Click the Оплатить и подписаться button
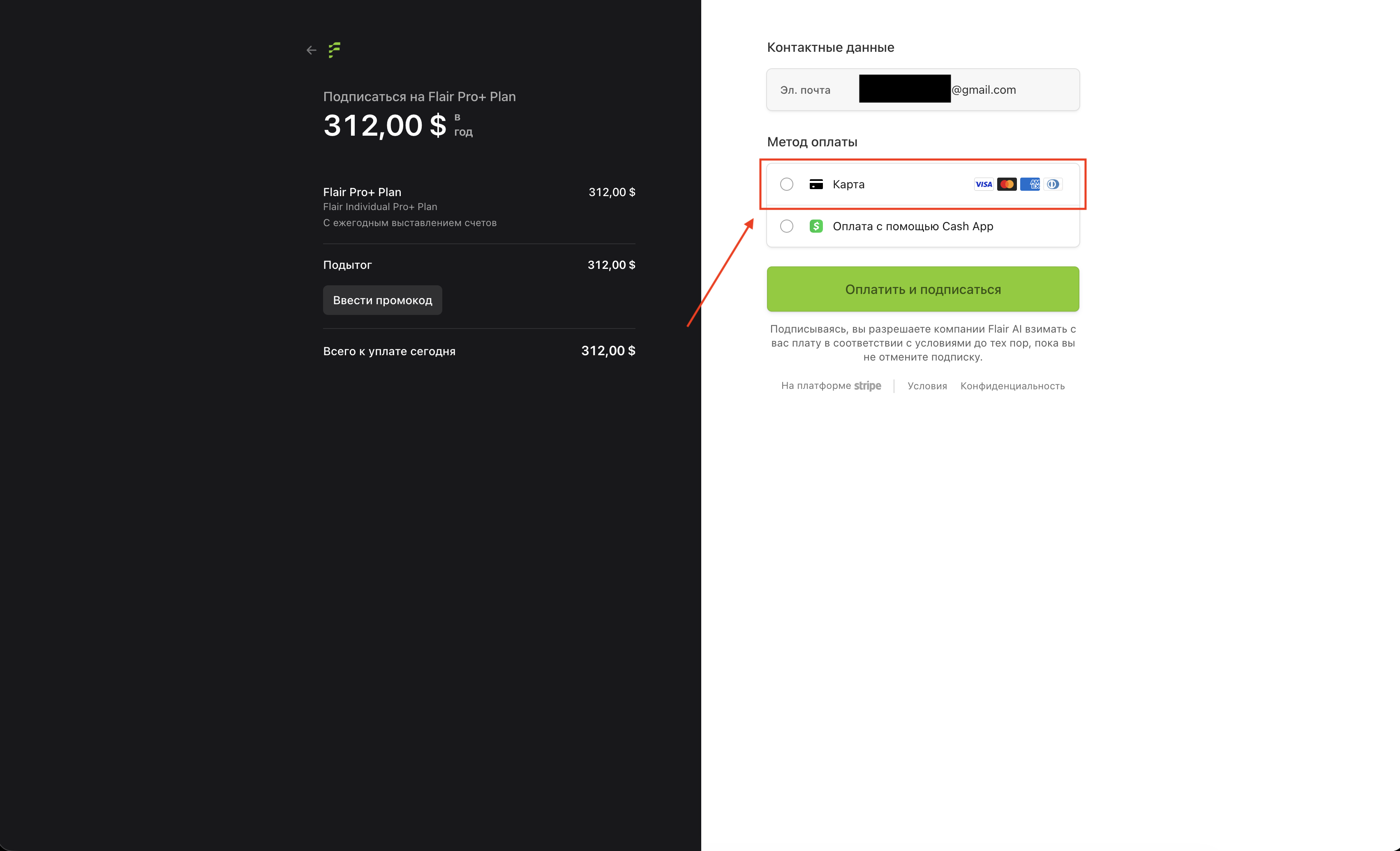Image resolution: width=1400 pixels, height=851 pixels. point(923,289)
